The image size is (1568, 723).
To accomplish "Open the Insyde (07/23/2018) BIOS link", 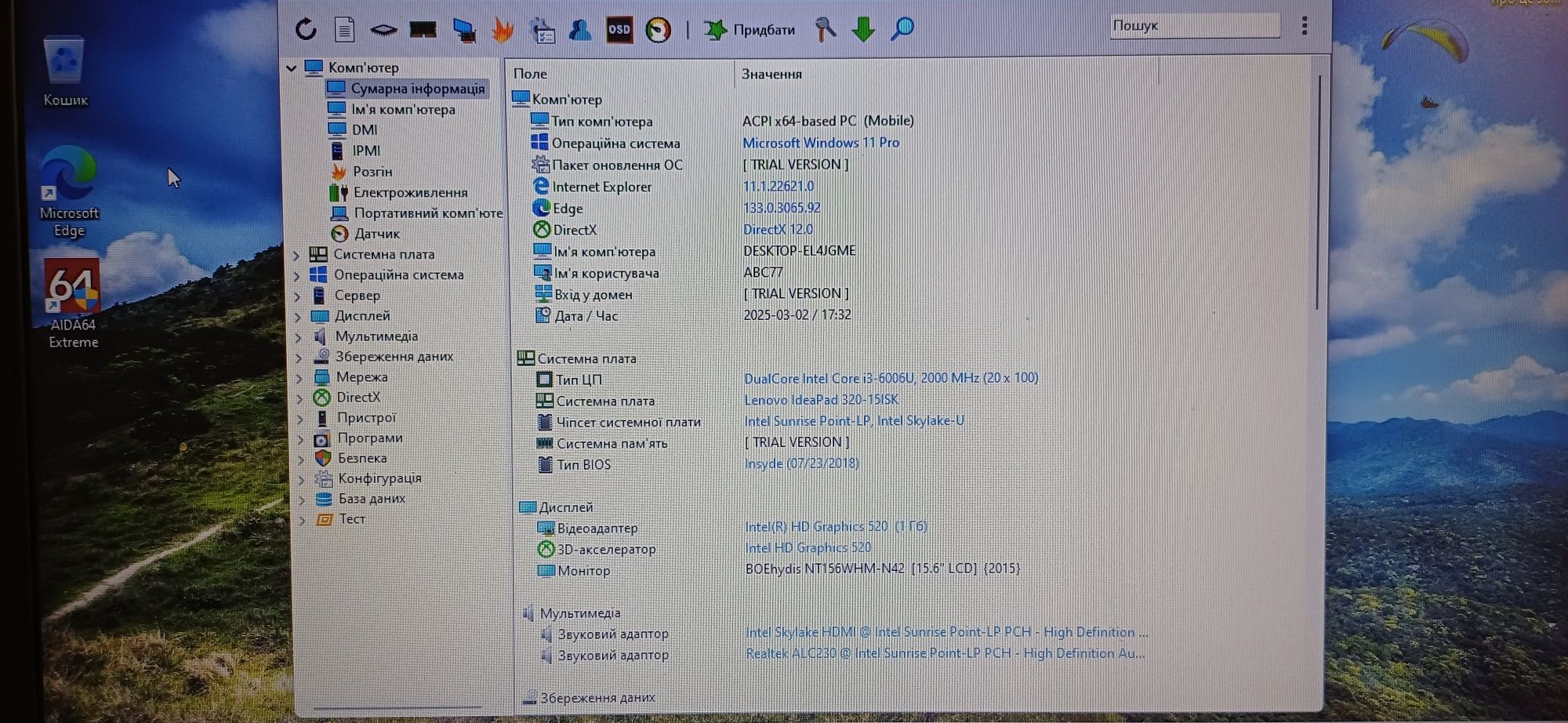I will [802, 463].
